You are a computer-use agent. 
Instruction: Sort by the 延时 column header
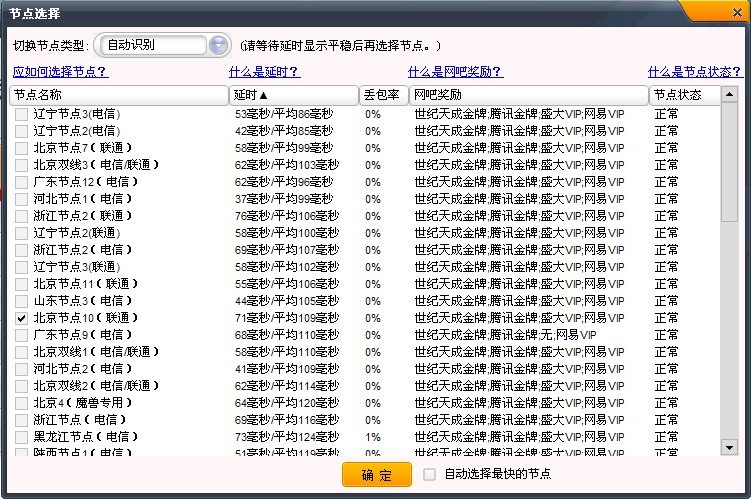[294, 95]
